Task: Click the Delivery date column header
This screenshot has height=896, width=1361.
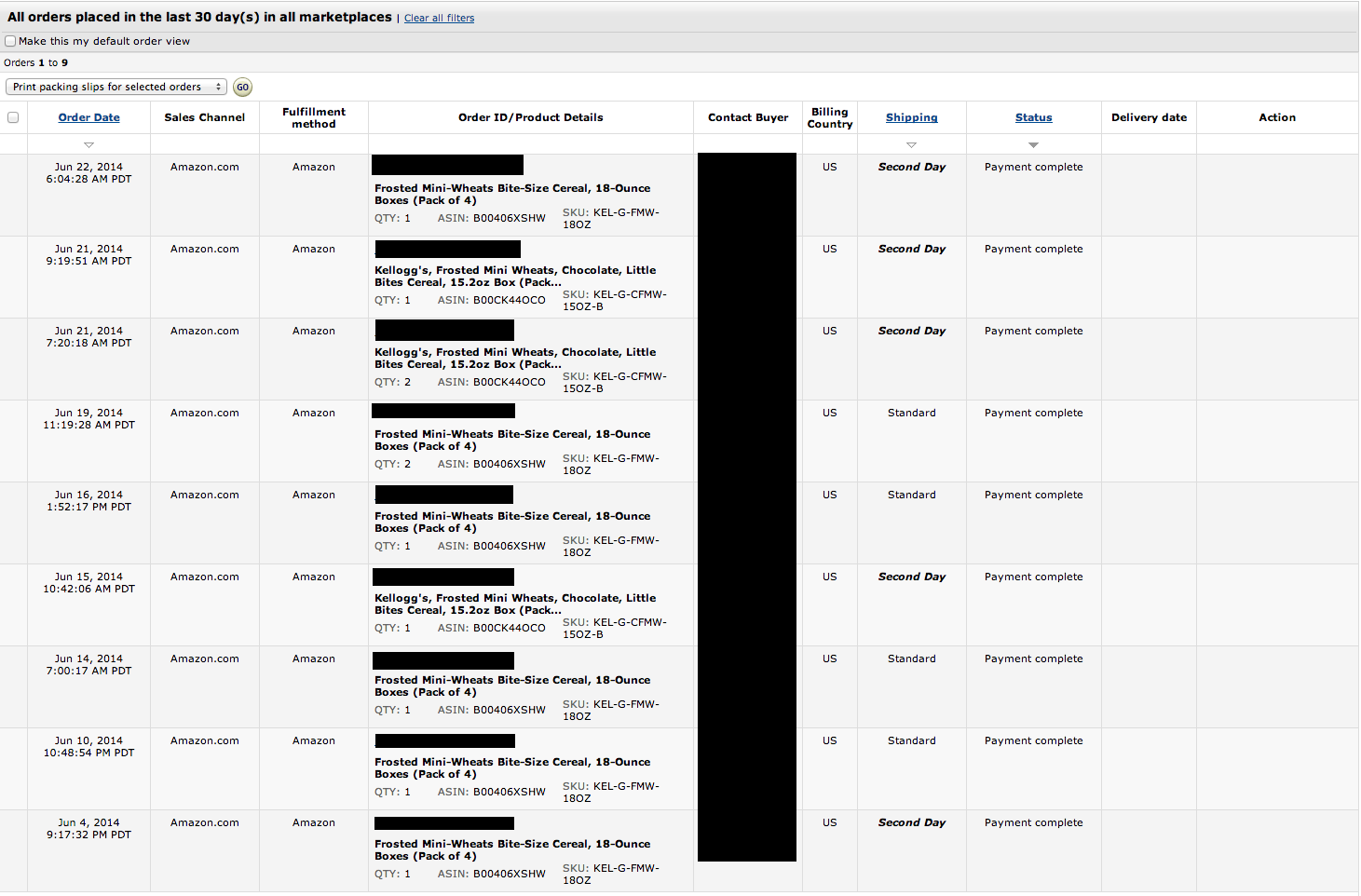Action: [x=1150, y=117]
